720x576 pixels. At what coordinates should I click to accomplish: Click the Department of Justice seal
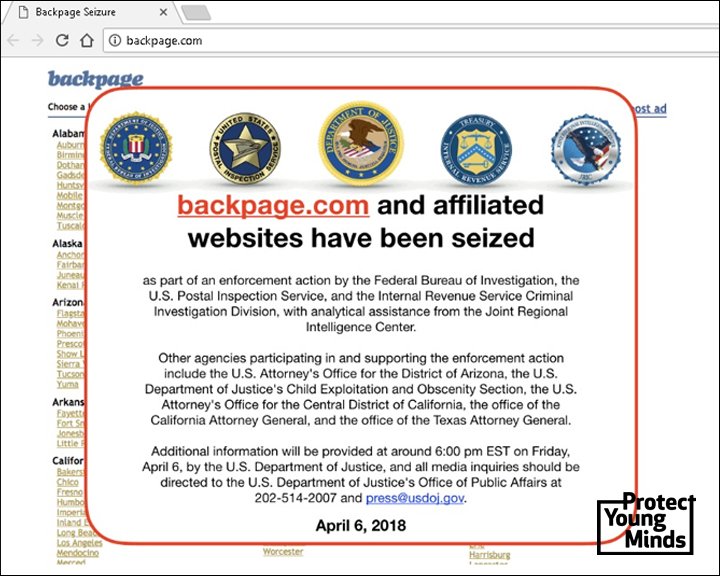point(361,142)
